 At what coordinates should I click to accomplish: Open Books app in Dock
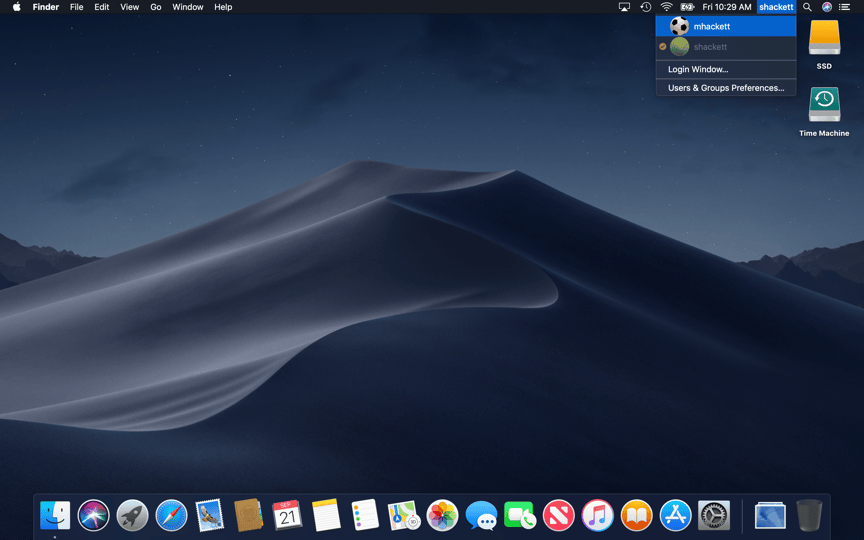point(636,516)
